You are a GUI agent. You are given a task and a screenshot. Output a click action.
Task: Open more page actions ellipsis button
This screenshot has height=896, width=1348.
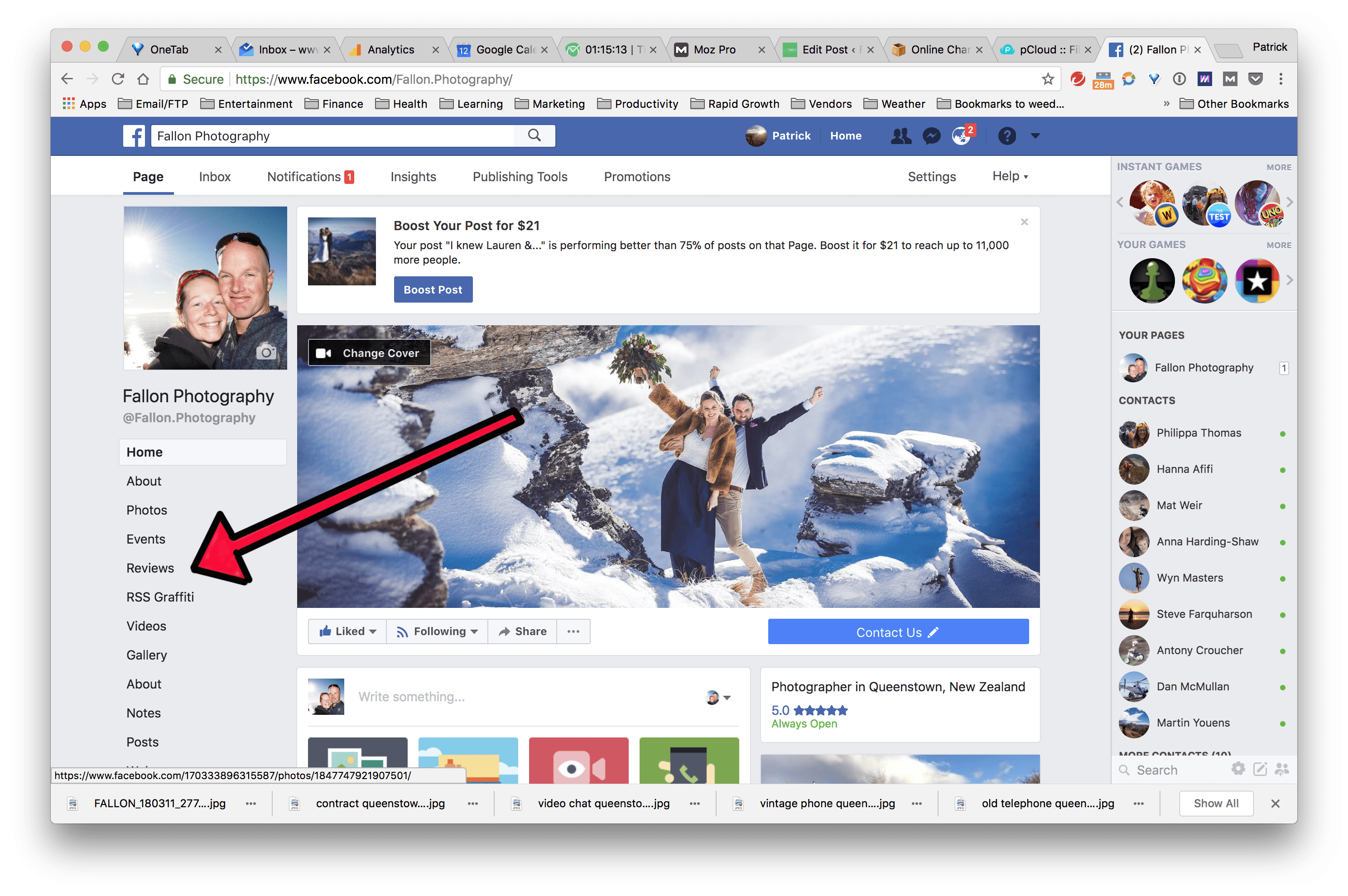coord(573,631)
